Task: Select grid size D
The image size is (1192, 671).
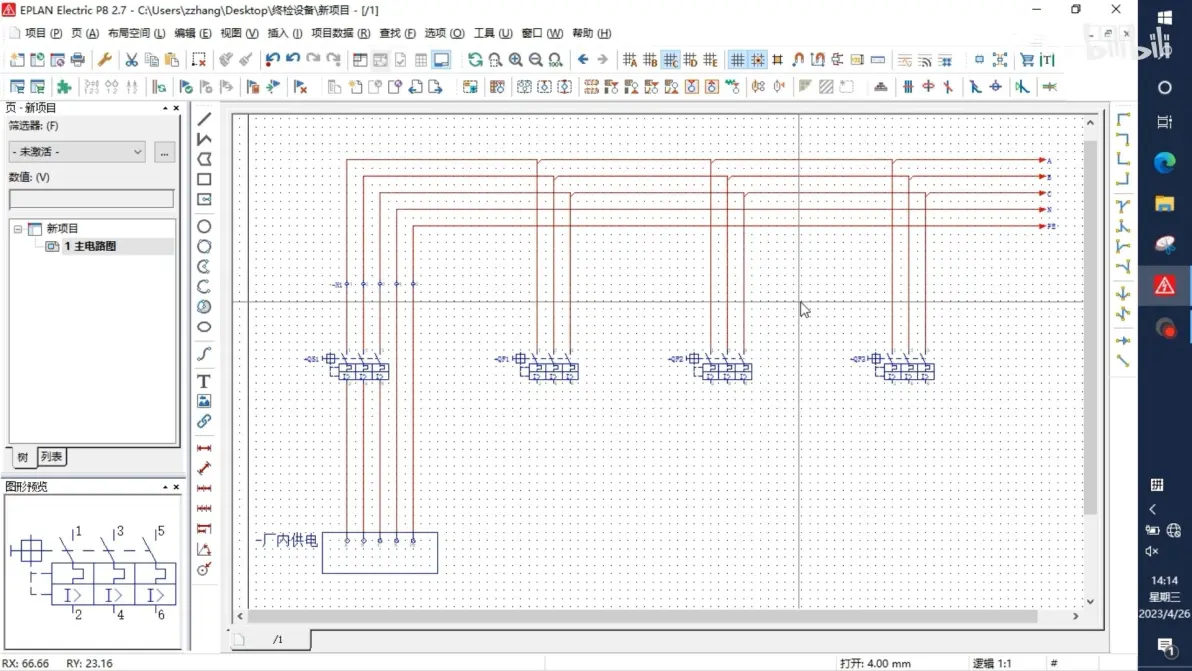Action: point(690,59)
